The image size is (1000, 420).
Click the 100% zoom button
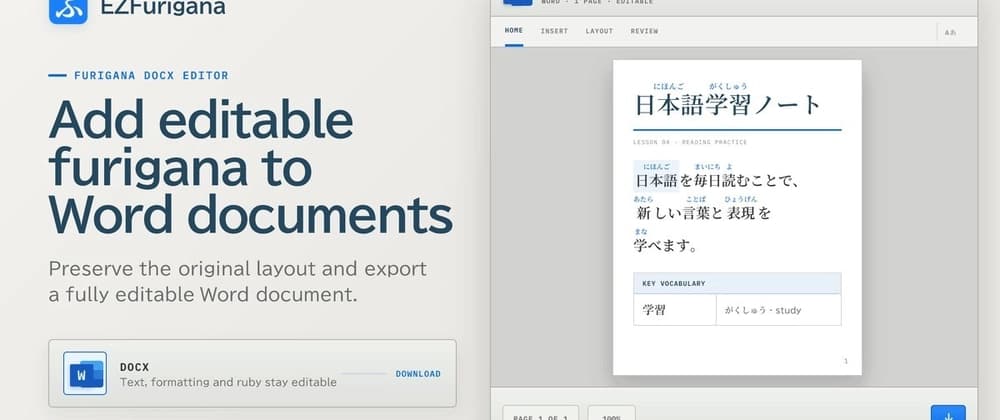click(x=612, y=412)
